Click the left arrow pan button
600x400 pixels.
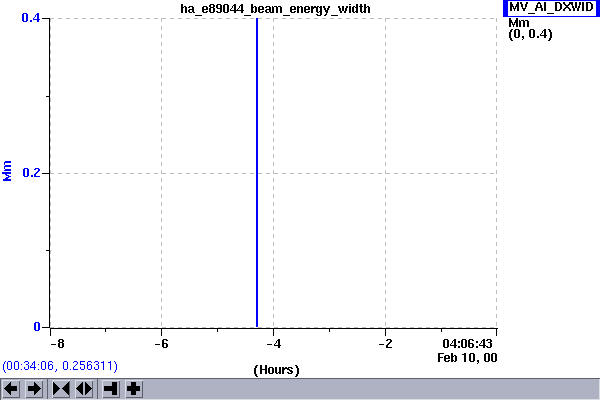point(11,388)
